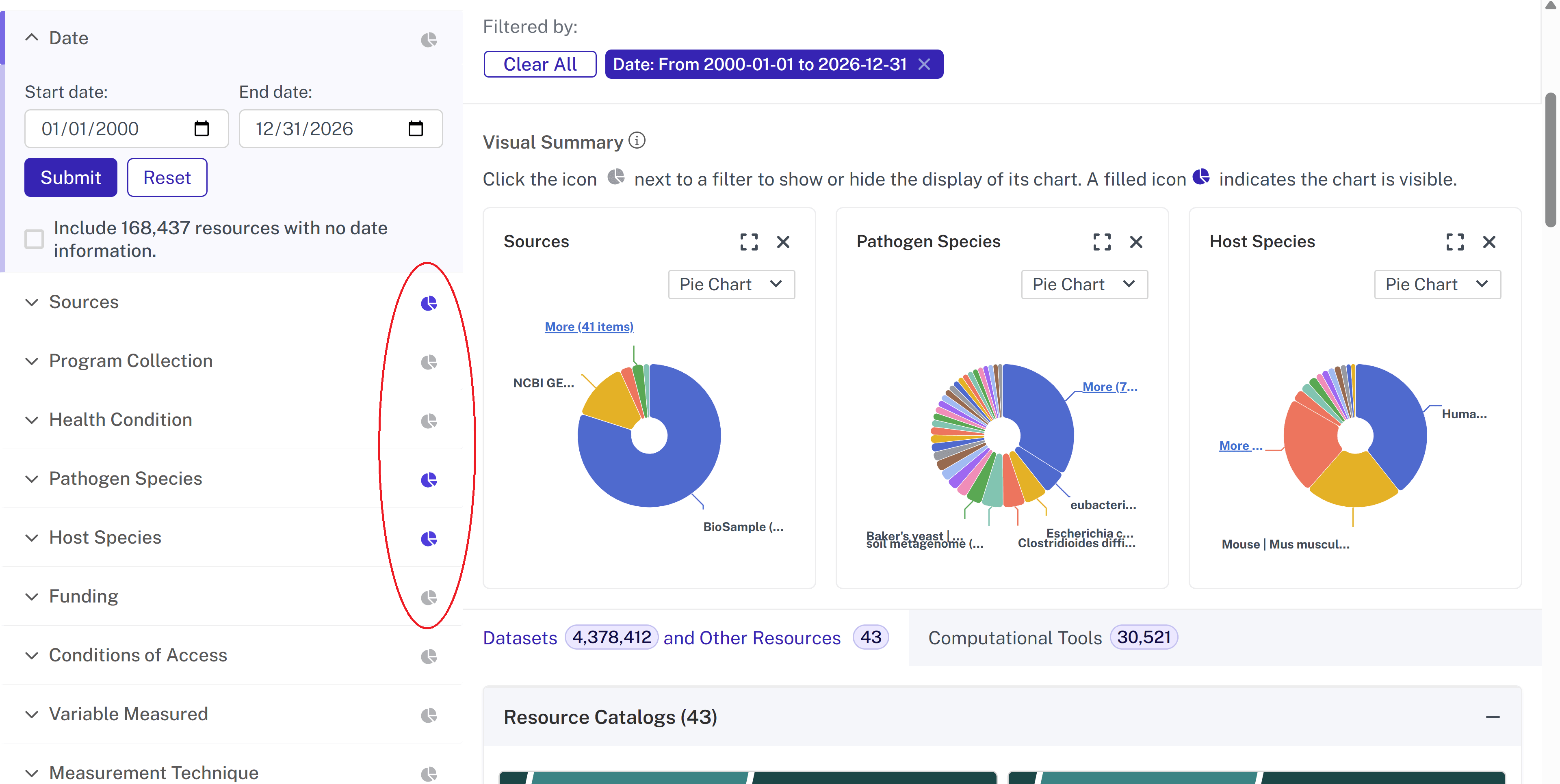This screenshot has height=784, width=1560.
Task: Open Pathogen Species chart type dropdown
Action: click(x=1084, y=284)
